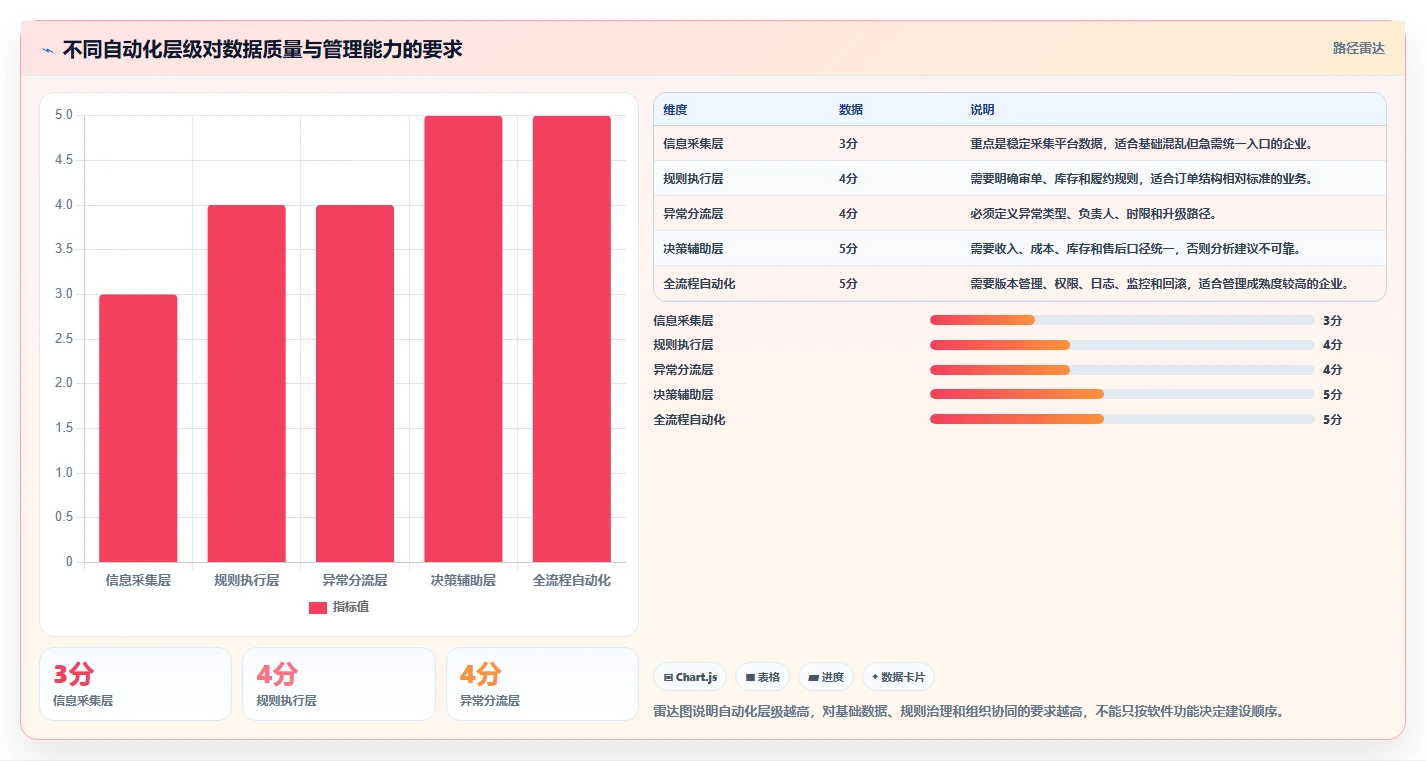Click the 5分 value in the 决策辅助层 table row
This screenshot has width=1426, height=761.
tap(848, 249)
